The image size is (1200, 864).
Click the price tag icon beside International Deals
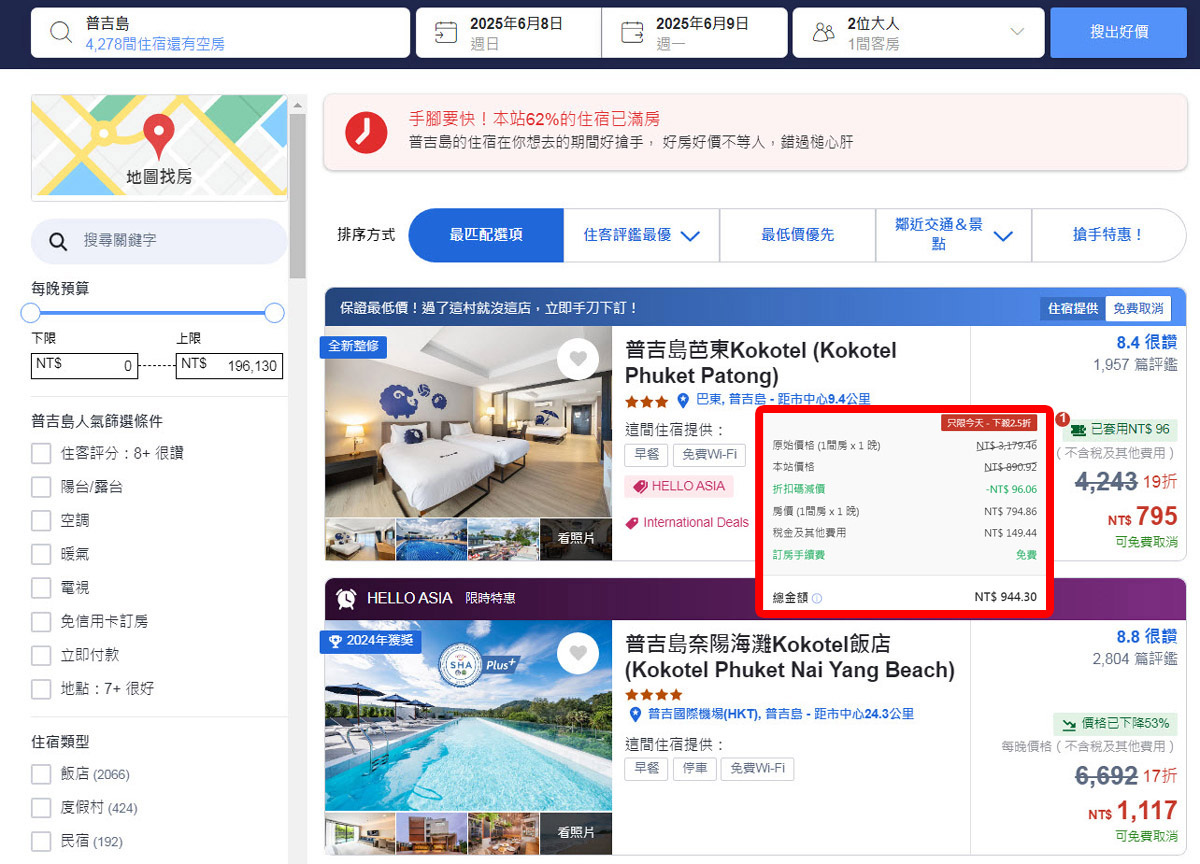coord(632,523)
